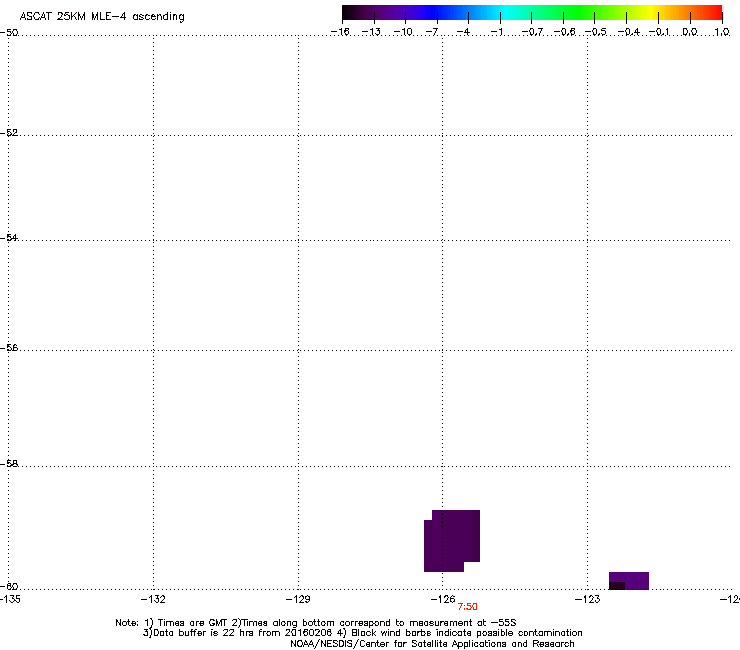This screenshot has height=650, width=740.
Task: Click the color bar label '-0.6'
Action: click(x=564, y=32)
